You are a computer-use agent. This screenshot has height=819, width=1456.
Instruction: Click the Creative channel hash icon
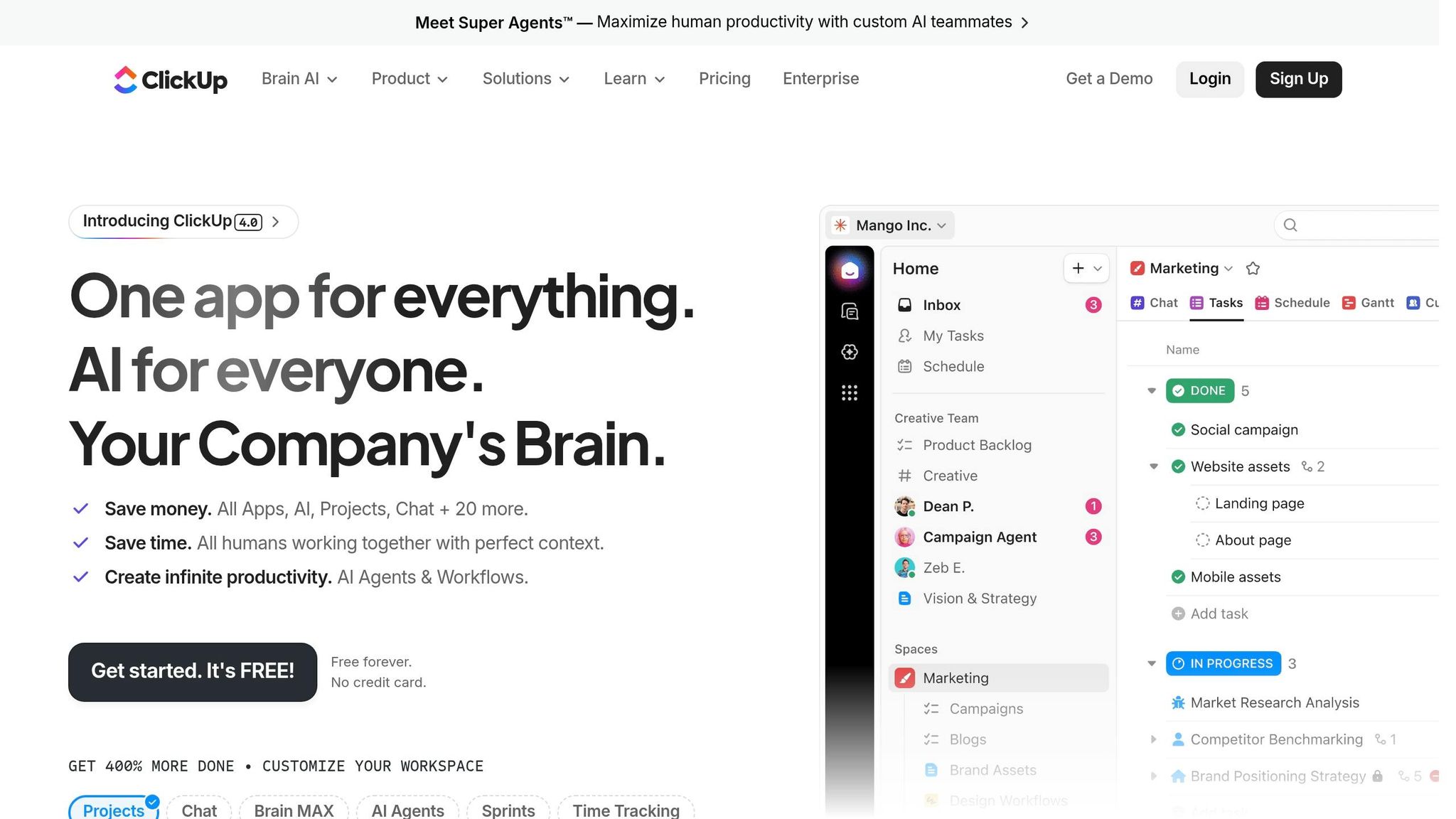905,476
